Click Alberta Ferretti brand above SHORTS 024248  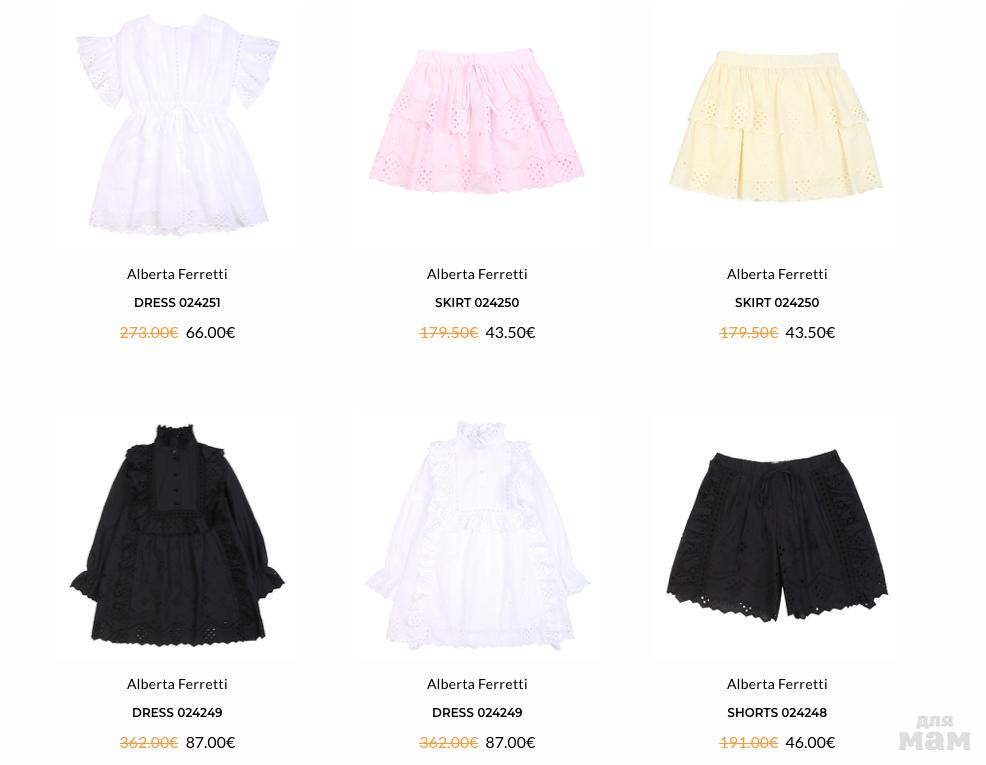(x=777, y=684)
